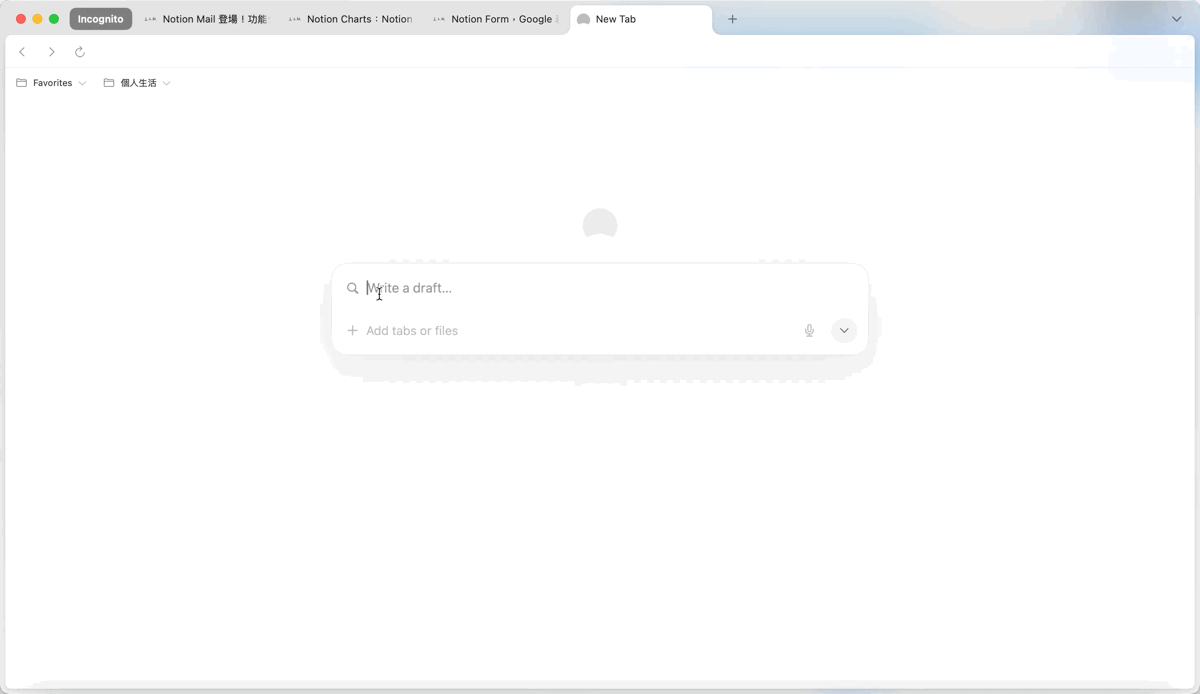Click the round logo above search box
Image resolution: width=1200 pixels, height=694 pixels.
click(600, 225)
